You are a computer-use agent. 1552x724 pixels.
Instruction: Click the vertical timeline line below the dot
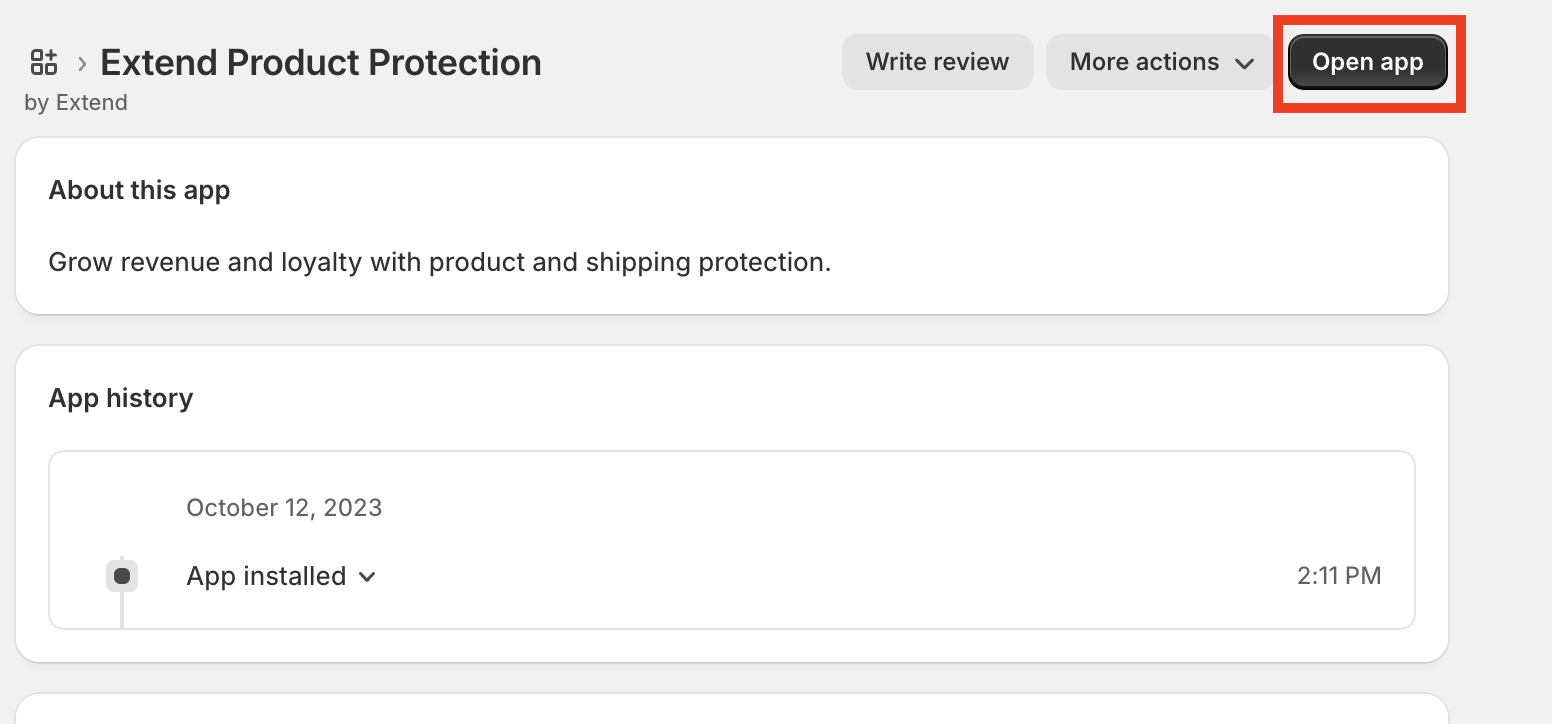pyautogui.click(x=122, y=610)
